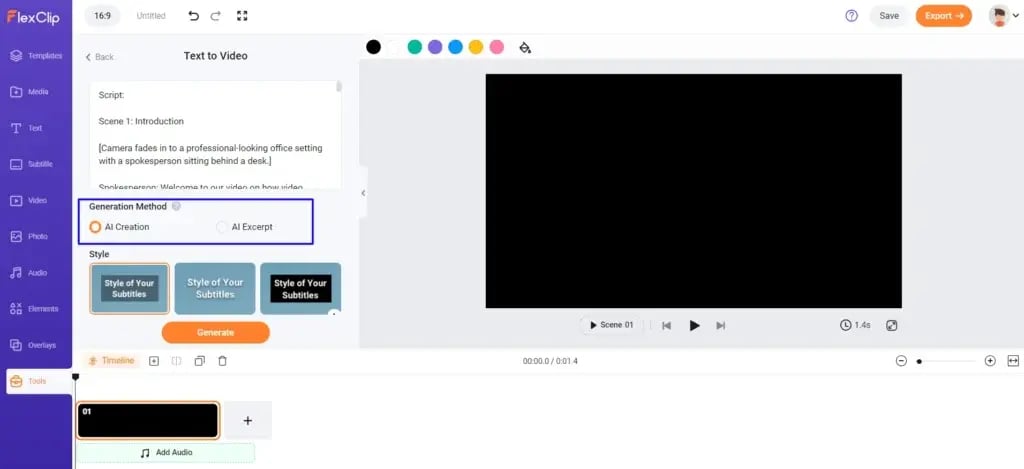Click the undo arrow icon

pos(193,16)
